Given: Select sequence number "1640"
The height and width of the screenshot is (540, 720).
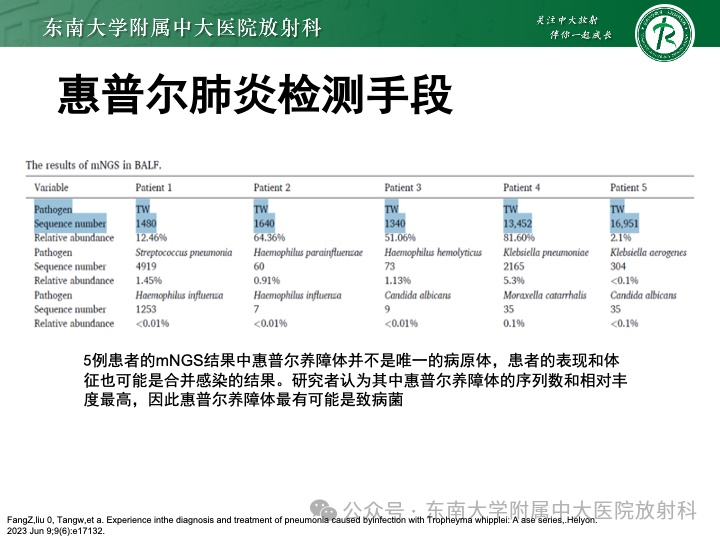Looking at the screenshot, I should pos(264,224).
